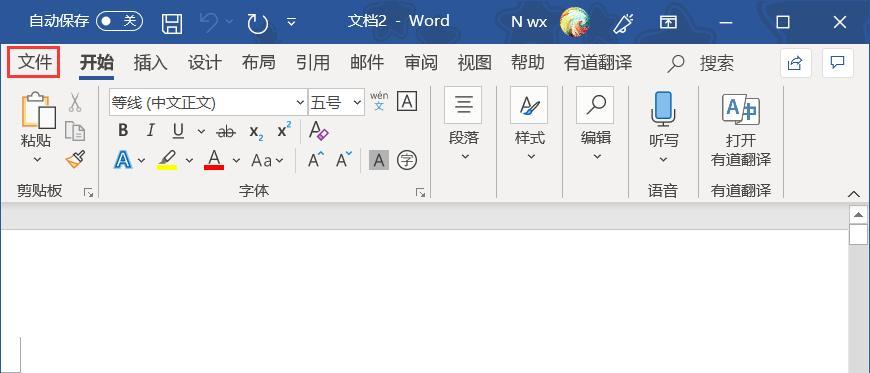Image resolution: width=870 pixels, height=373 pixels.
Task: Click the Save floppy disk icon
Action: tap(172, 23)
